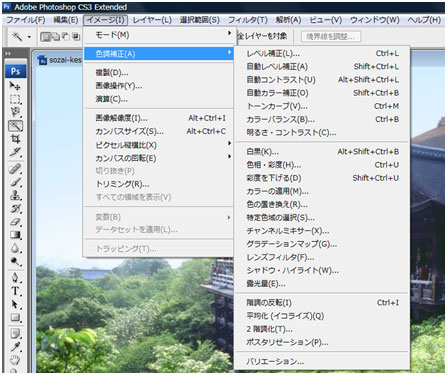
Task: Open the フィルタ(T) menu
Action: coord(248,20)
